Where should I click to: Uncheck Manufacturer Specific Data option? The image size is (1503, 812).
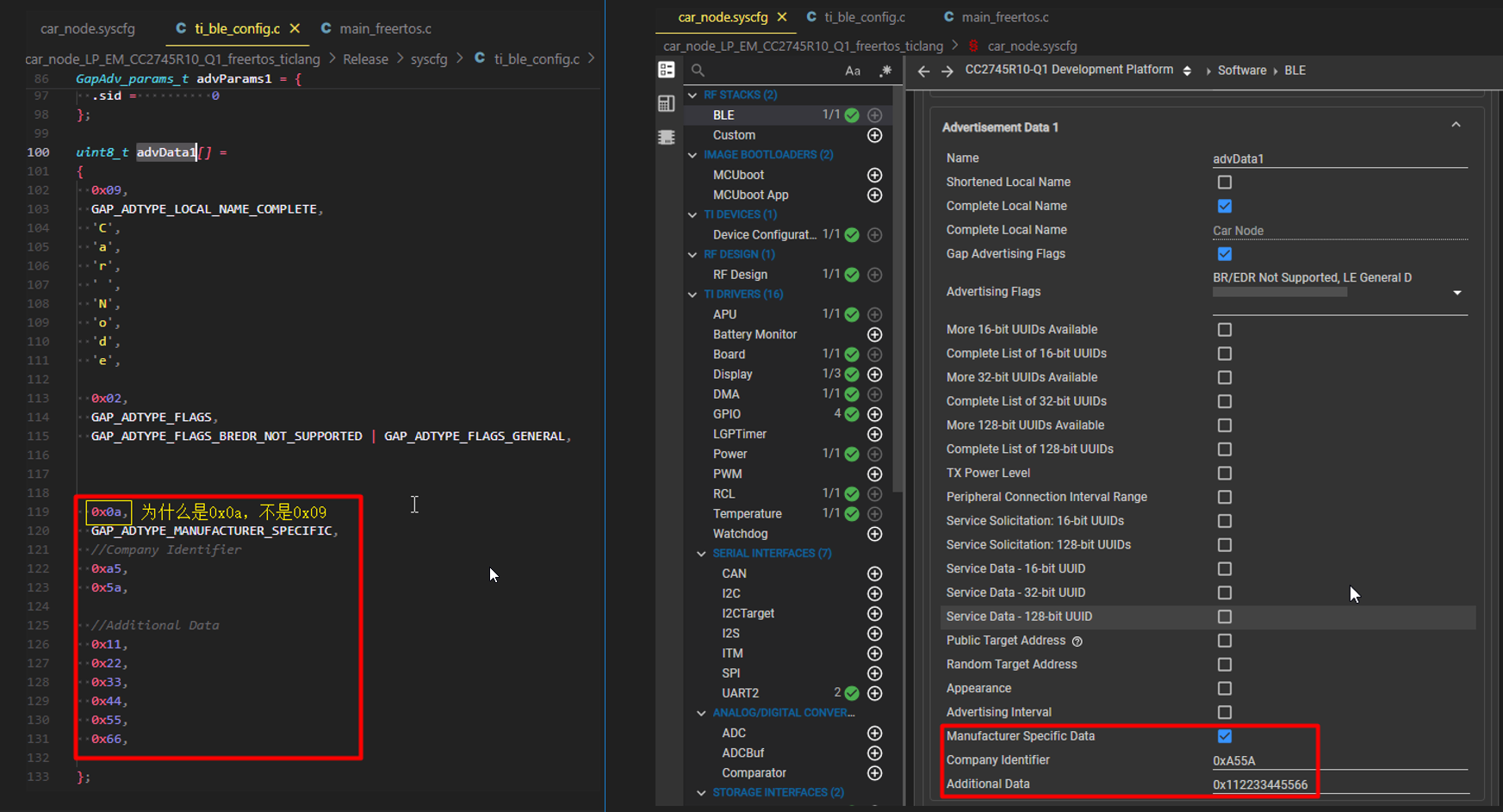pyautogui.click(x=1224, y=736)
